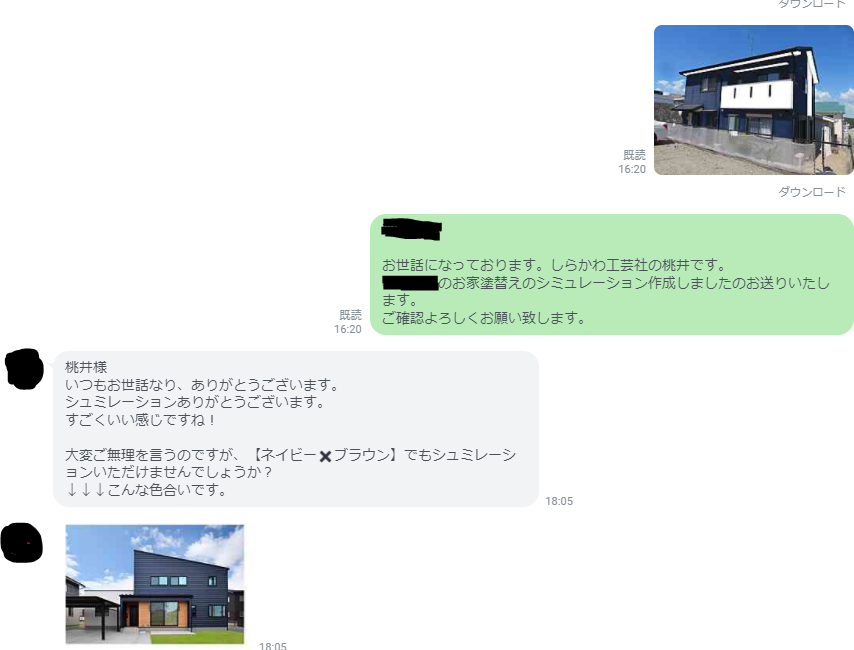
Task: Select the gray message starting with 桃井様
Action: pos(296,429)
